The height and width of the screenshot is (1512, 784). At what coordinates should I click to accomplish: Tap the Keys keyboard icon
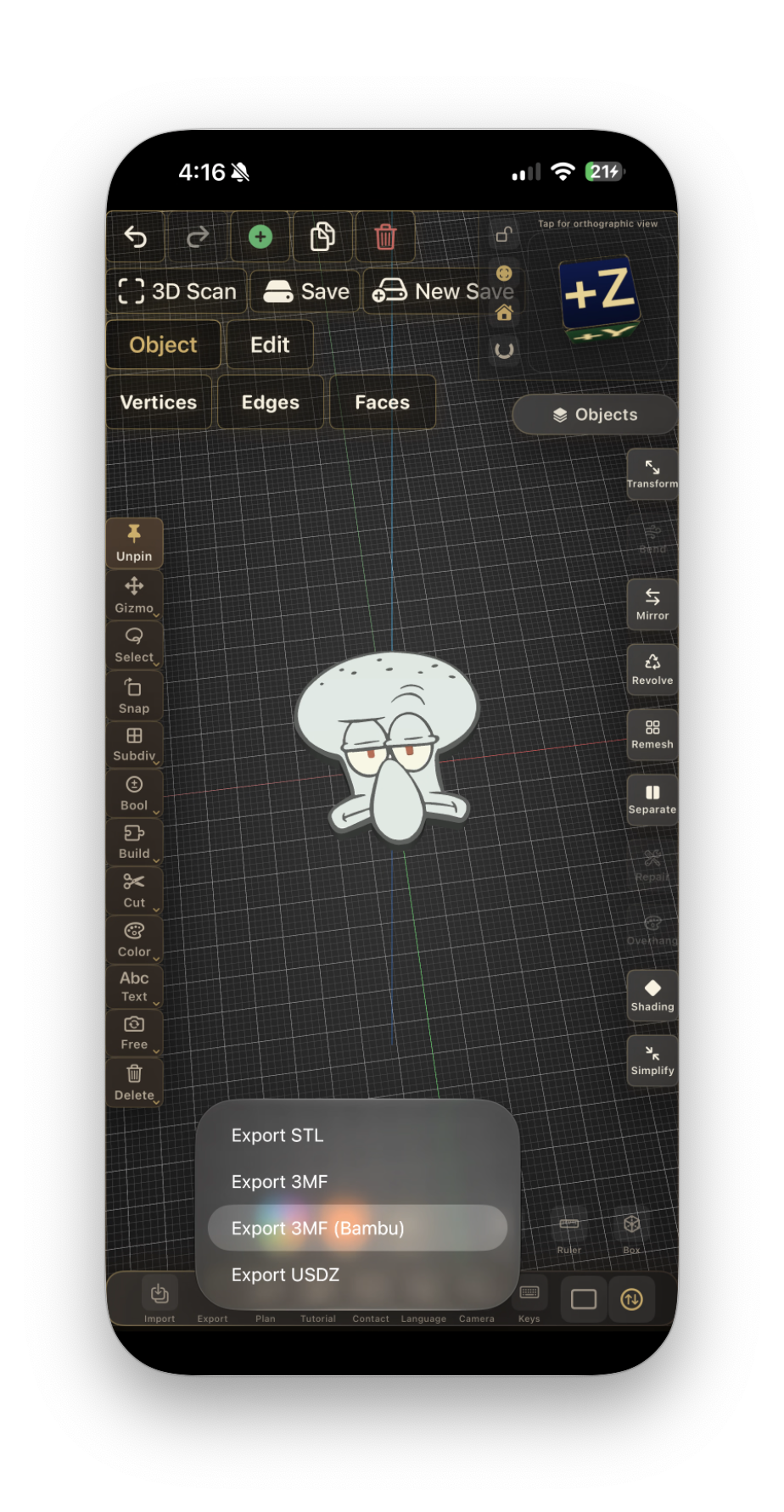click(529, 1293)
